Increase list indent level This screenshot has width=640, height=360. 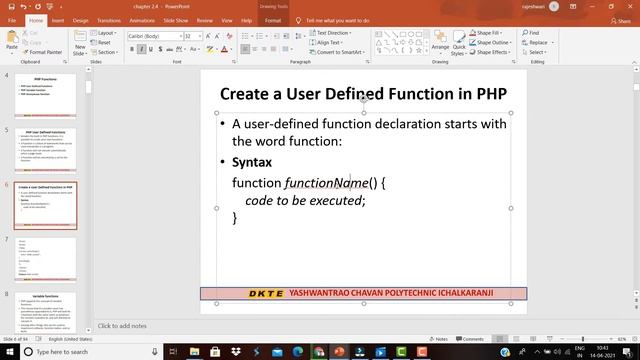click(286, 36)
